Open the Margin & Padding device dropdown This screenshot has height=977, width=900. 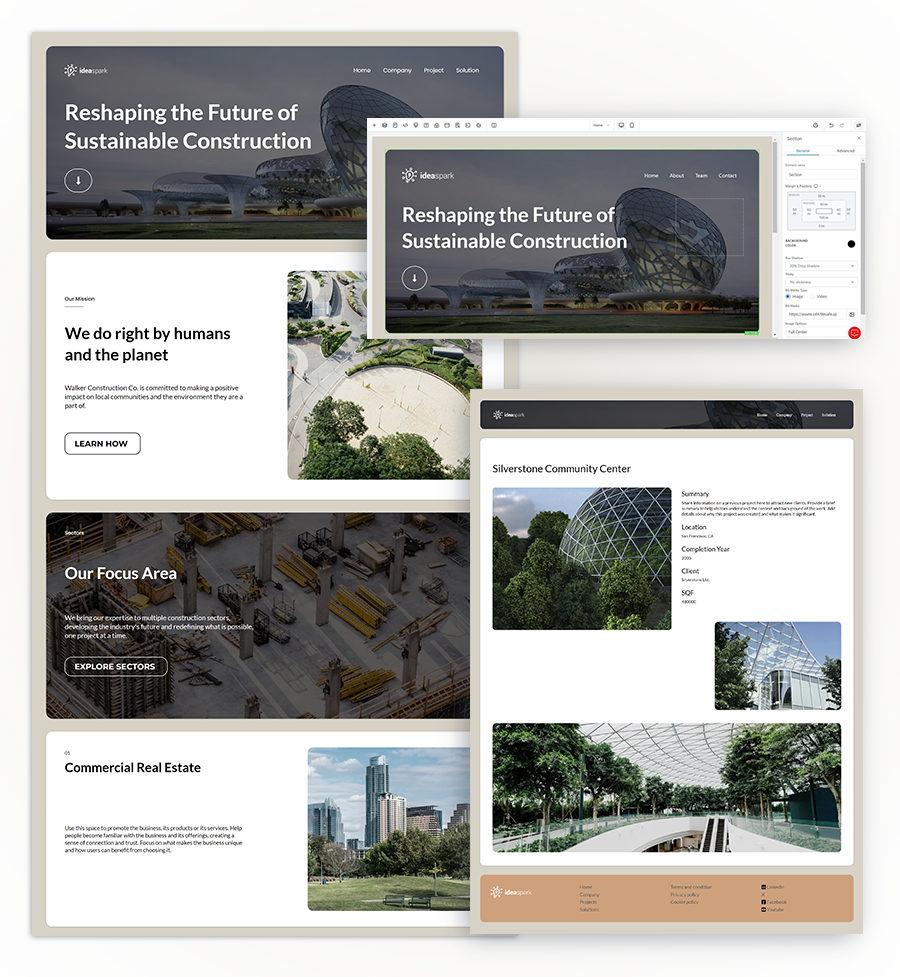[818, 186]
